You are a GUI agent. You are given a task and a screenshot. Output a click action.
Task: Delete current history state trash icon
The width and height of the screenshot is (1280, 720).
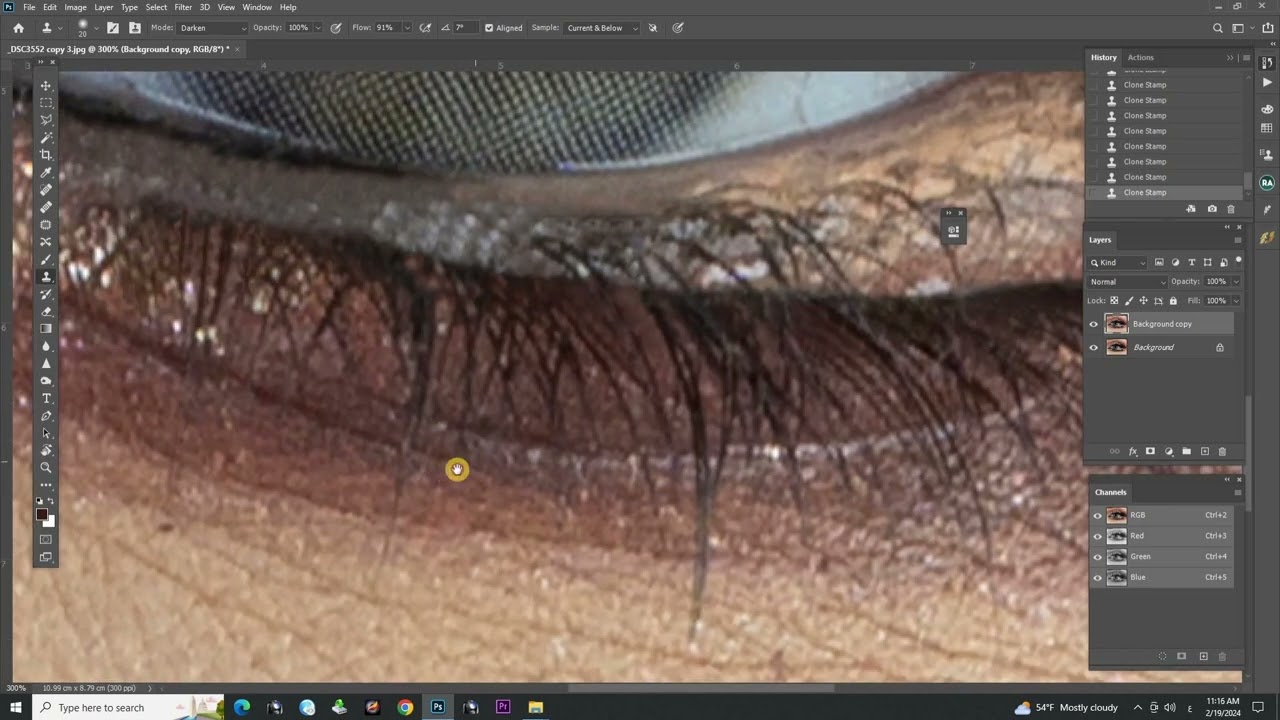click(x=1231, y=209)
